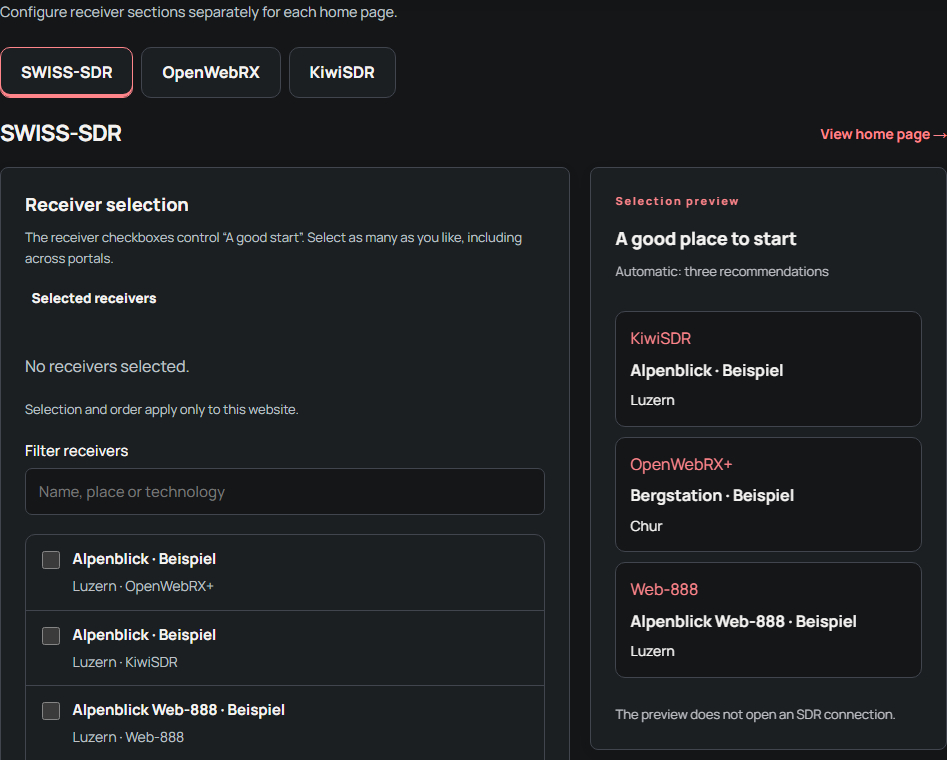947x760 pixels.
Task: Click the SWISS-SDR page heading
Action: point(61,134)
